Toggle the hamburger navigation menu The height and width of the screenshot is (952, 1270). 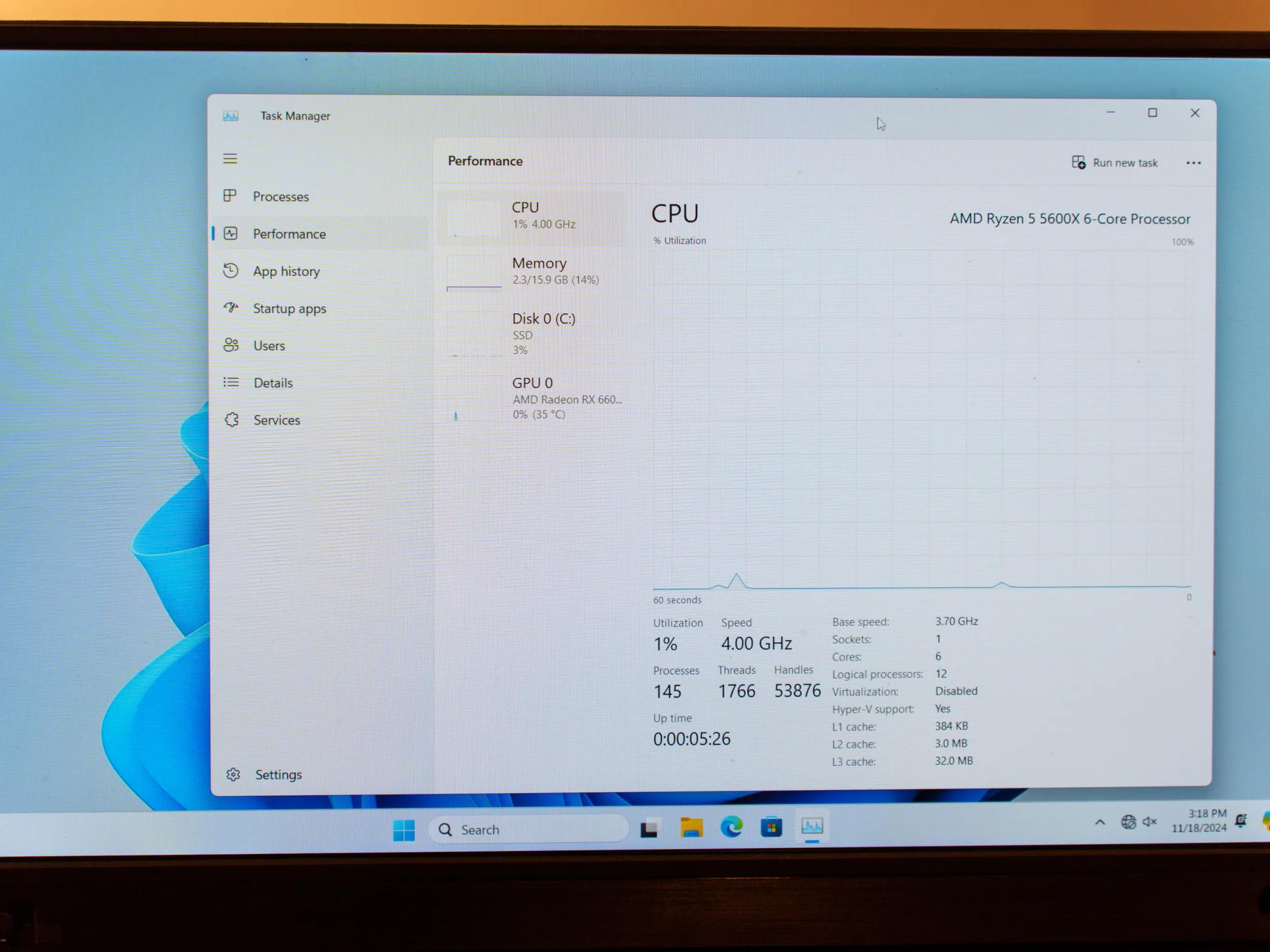tap(230, 159)
